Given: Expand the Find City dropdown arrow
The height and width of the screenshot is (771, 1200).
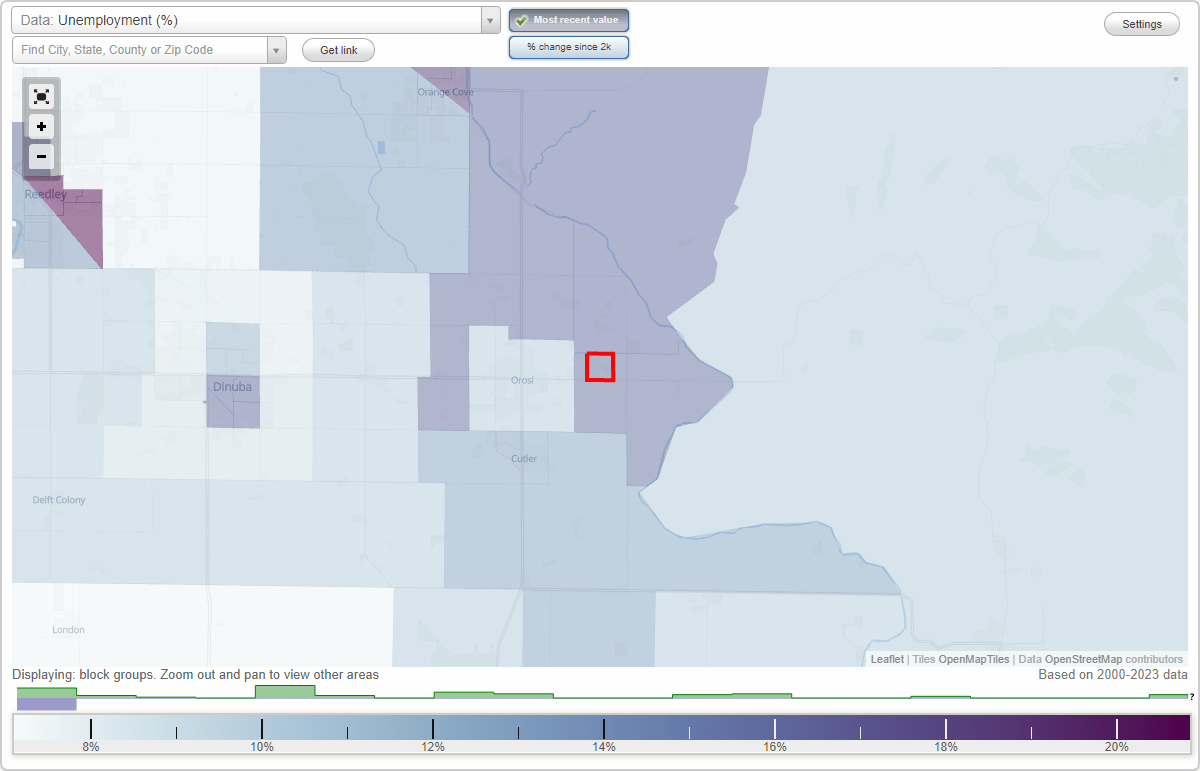Looking at the screenshot, I should tap(276, 49).
